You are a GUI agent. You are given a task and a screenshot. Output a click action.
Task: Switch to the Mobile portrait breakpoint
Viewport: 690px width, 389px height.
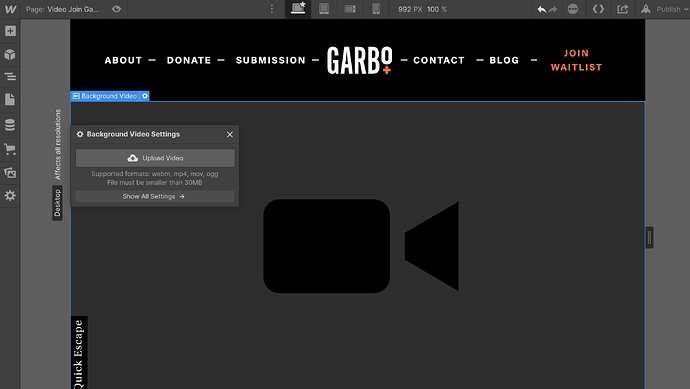tap(376, 9)
